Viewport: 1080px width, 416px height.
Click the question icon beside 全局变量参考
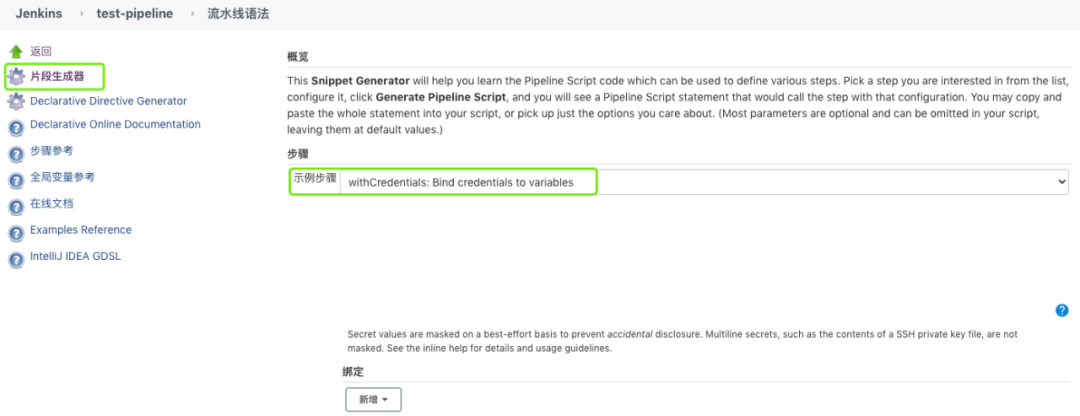pos(16,180)
